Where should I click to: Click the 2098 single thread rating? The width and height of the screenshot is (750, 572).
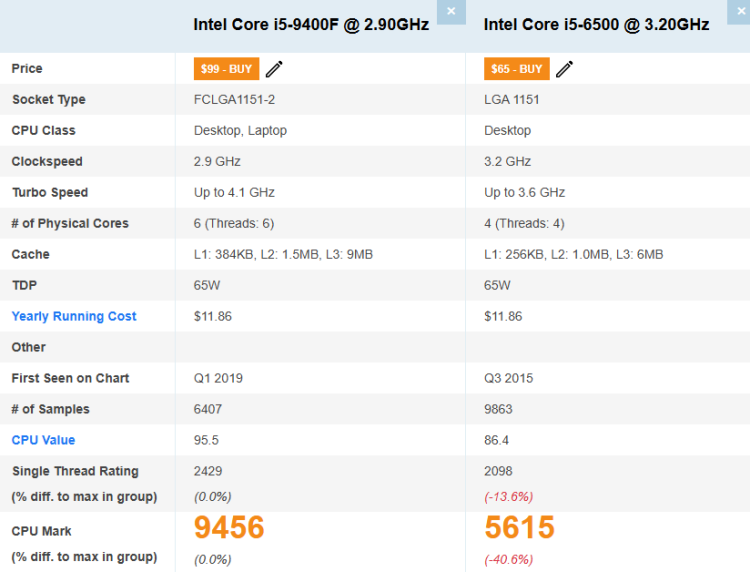tap(498, 471)
